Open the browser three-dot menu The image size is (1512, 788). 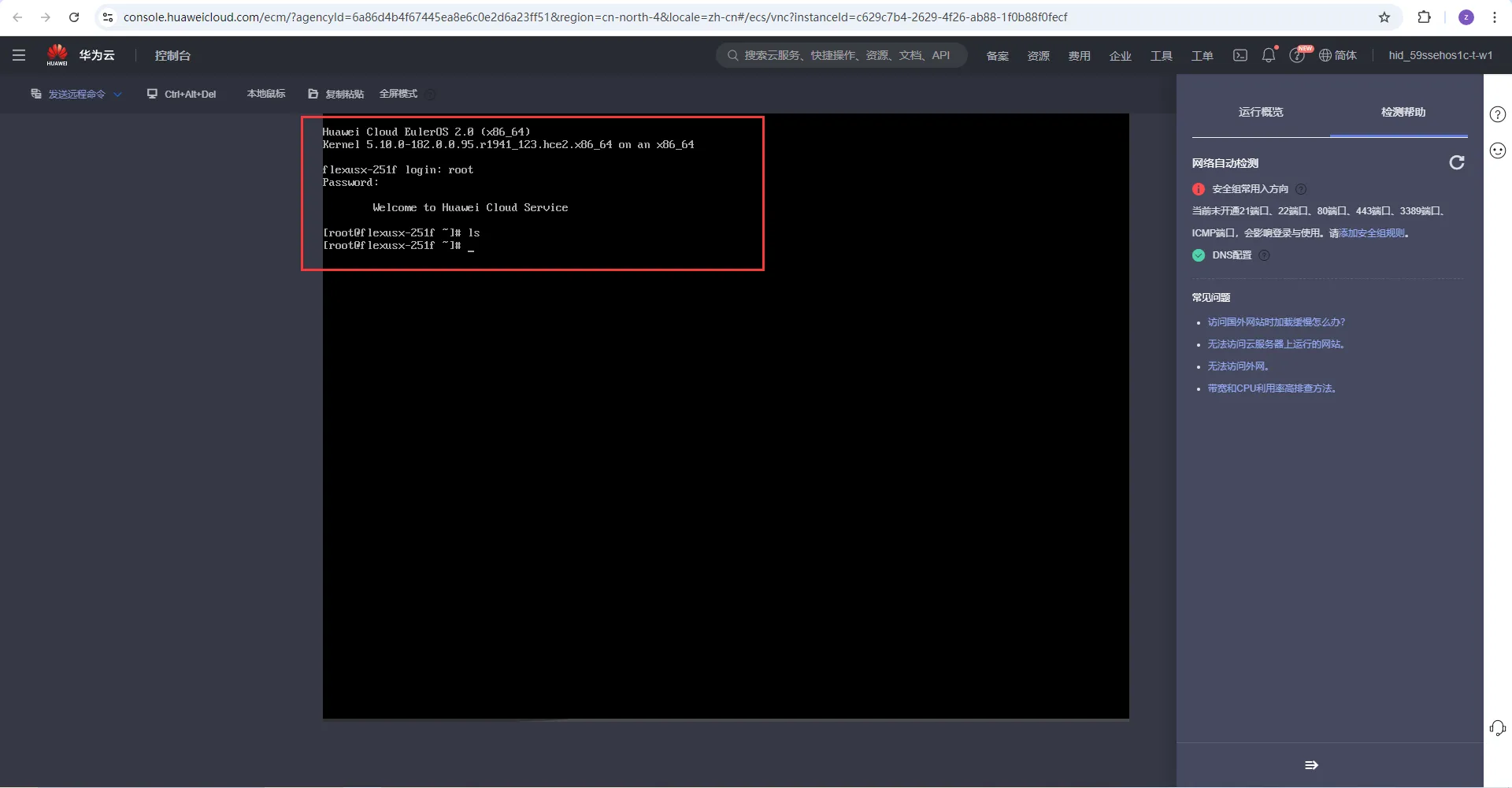(x=1495, y=17)
